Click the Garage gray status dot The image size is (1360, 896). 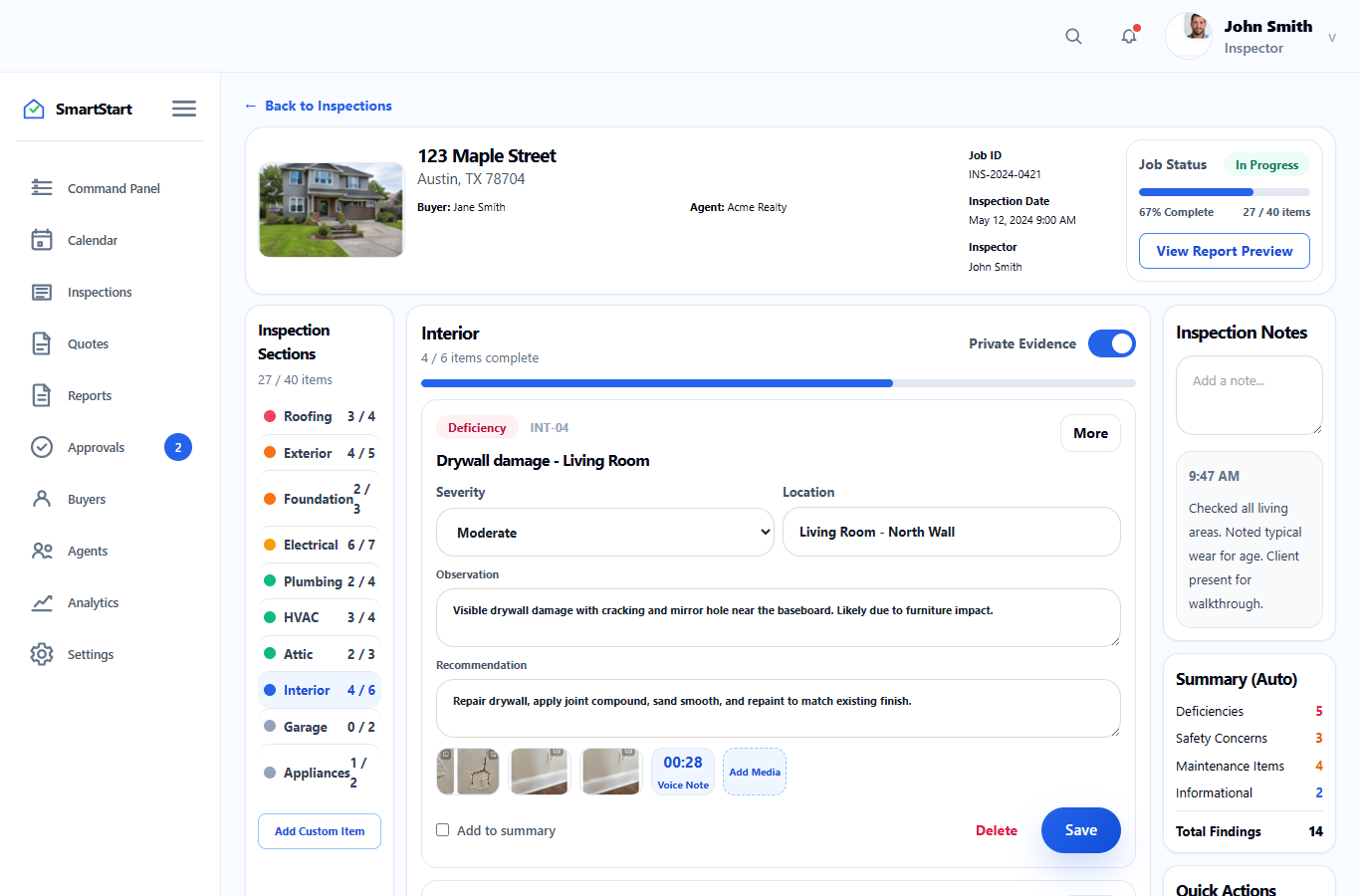click(x=270, y=727)
